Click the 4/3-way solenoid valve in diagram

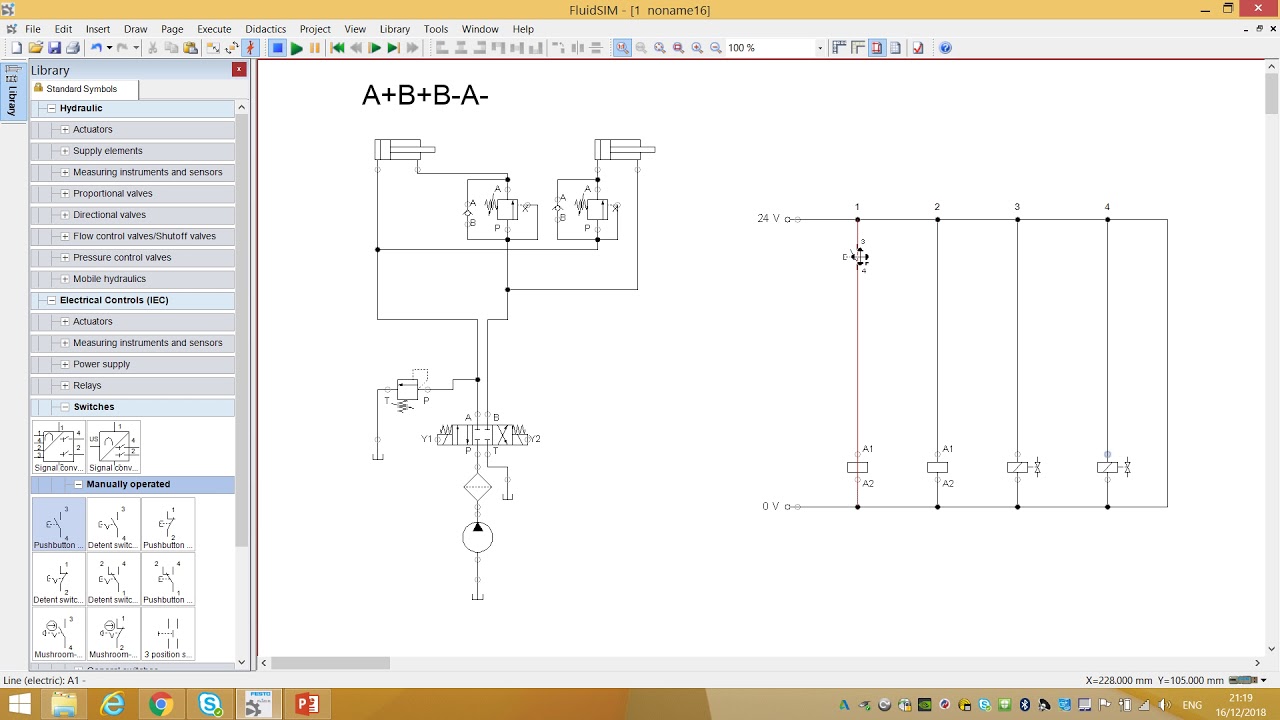tap(481, 435)
